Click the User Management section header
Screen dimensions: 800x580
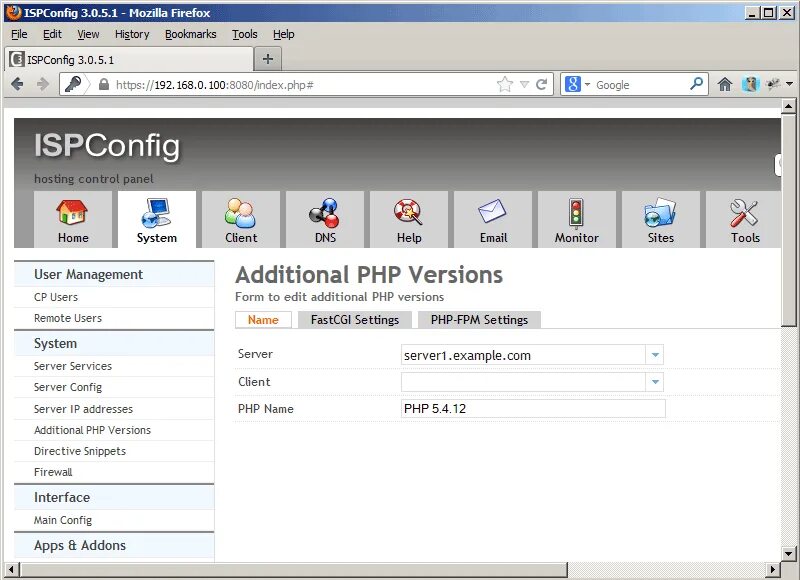click(x=114, y=274)
